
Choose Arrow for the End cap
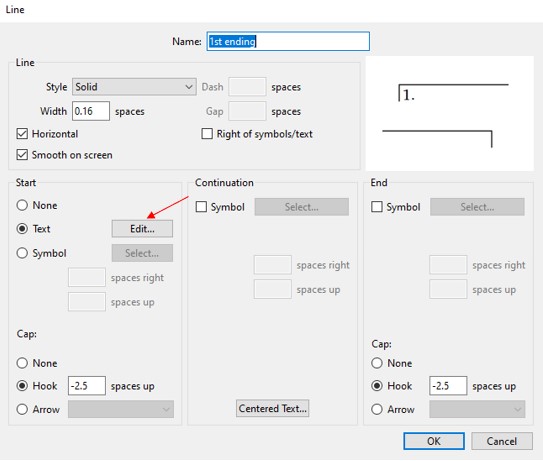pos(377,409)
